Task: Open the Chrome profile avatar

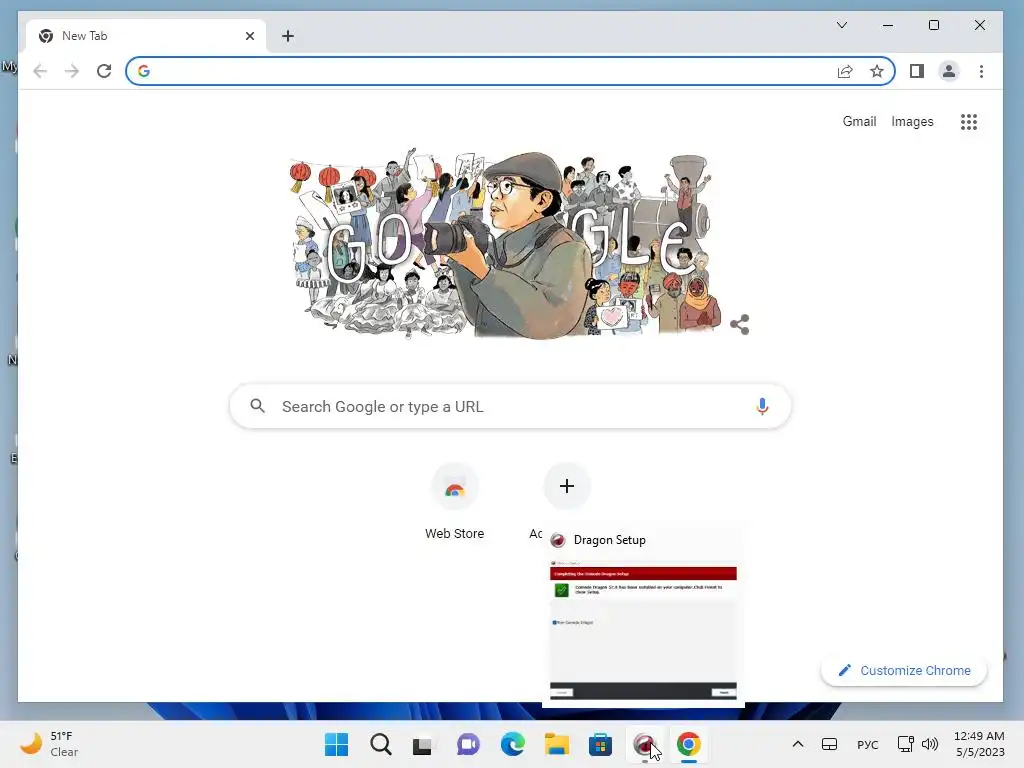Action: pos(949,71)
